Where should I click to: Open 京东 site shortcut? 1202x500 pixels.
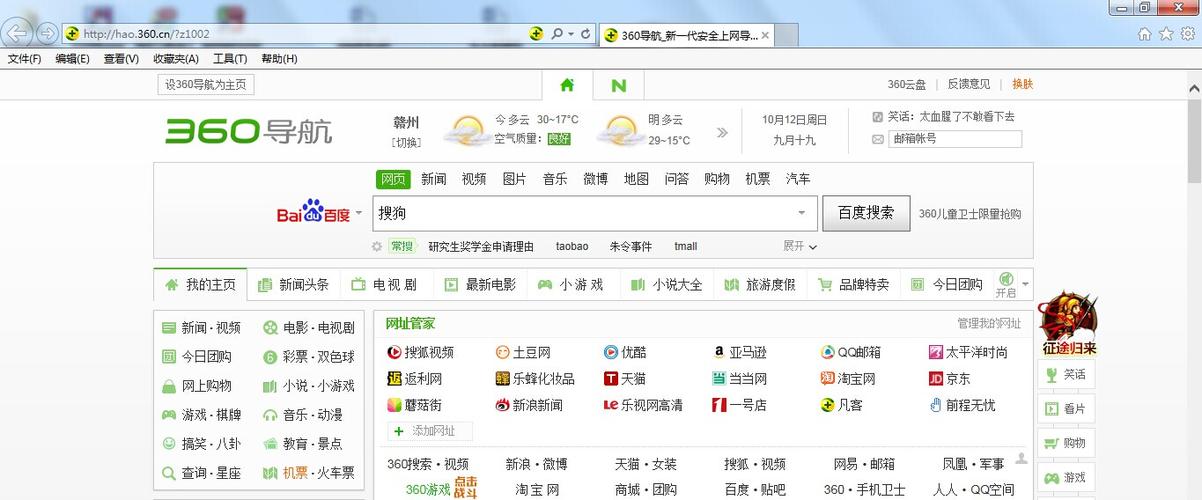949,379
